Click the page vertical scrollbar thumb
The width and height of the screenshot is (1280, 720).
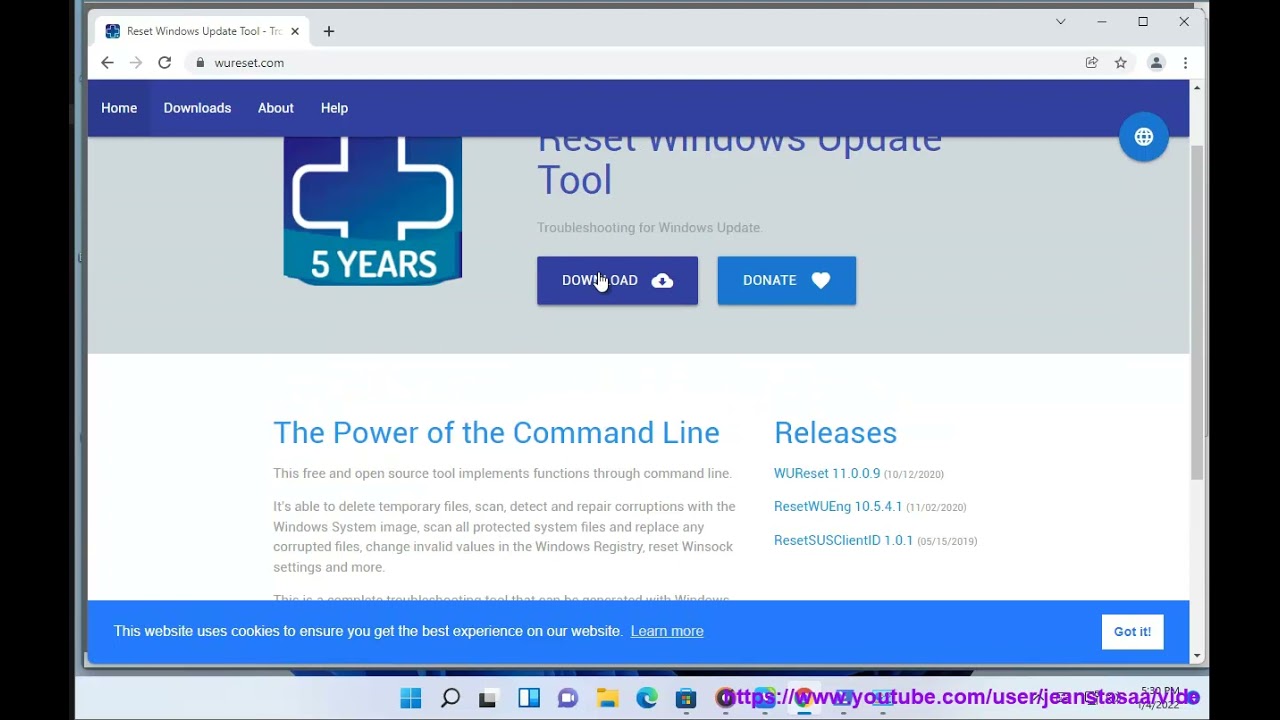(x=1197, y=312)
